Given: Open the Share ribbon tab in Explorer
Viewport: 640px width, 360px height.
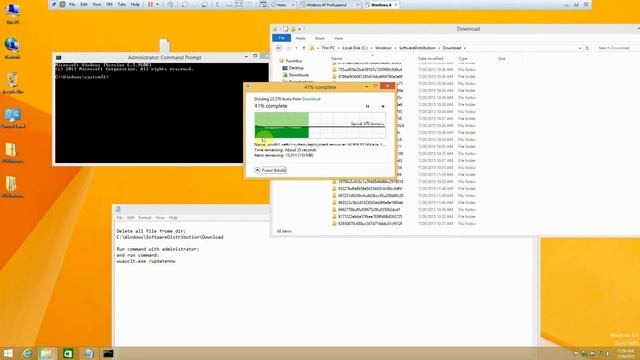Looking at the screenshot, I should 320,38.
